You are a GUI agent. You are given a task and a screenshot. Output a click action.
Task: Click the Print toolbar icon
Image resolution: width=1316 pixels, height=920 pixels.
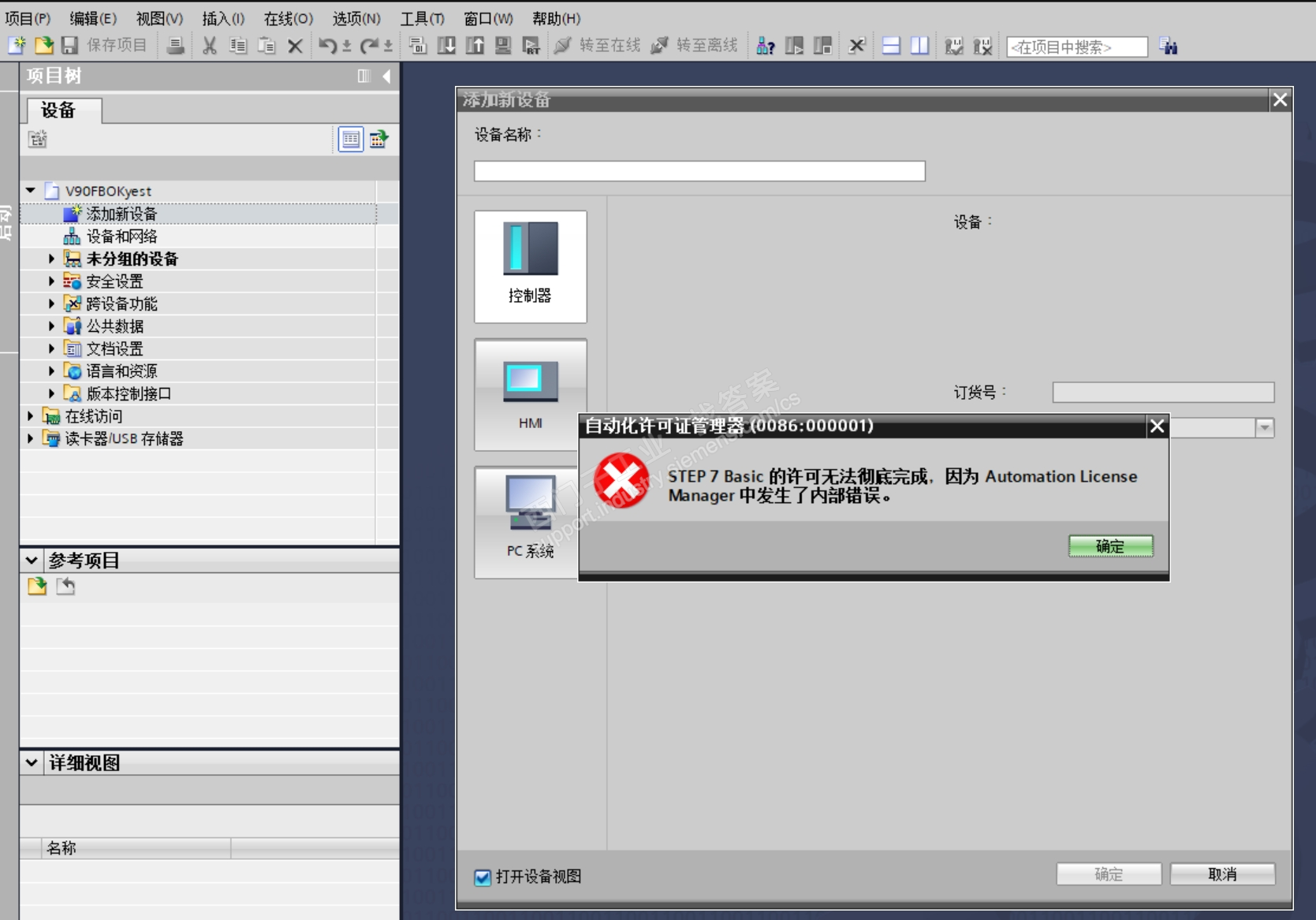(x=176, y=46)
